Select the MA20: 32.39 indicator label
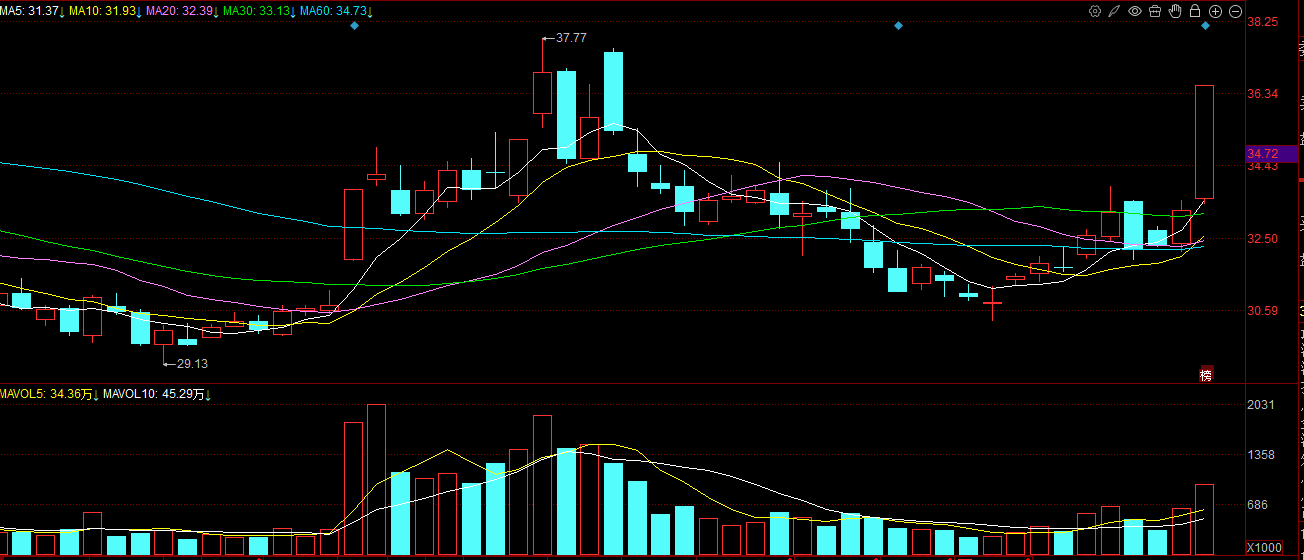The width and height of the screenshot is (1304, 560). (x=182, y=11)
